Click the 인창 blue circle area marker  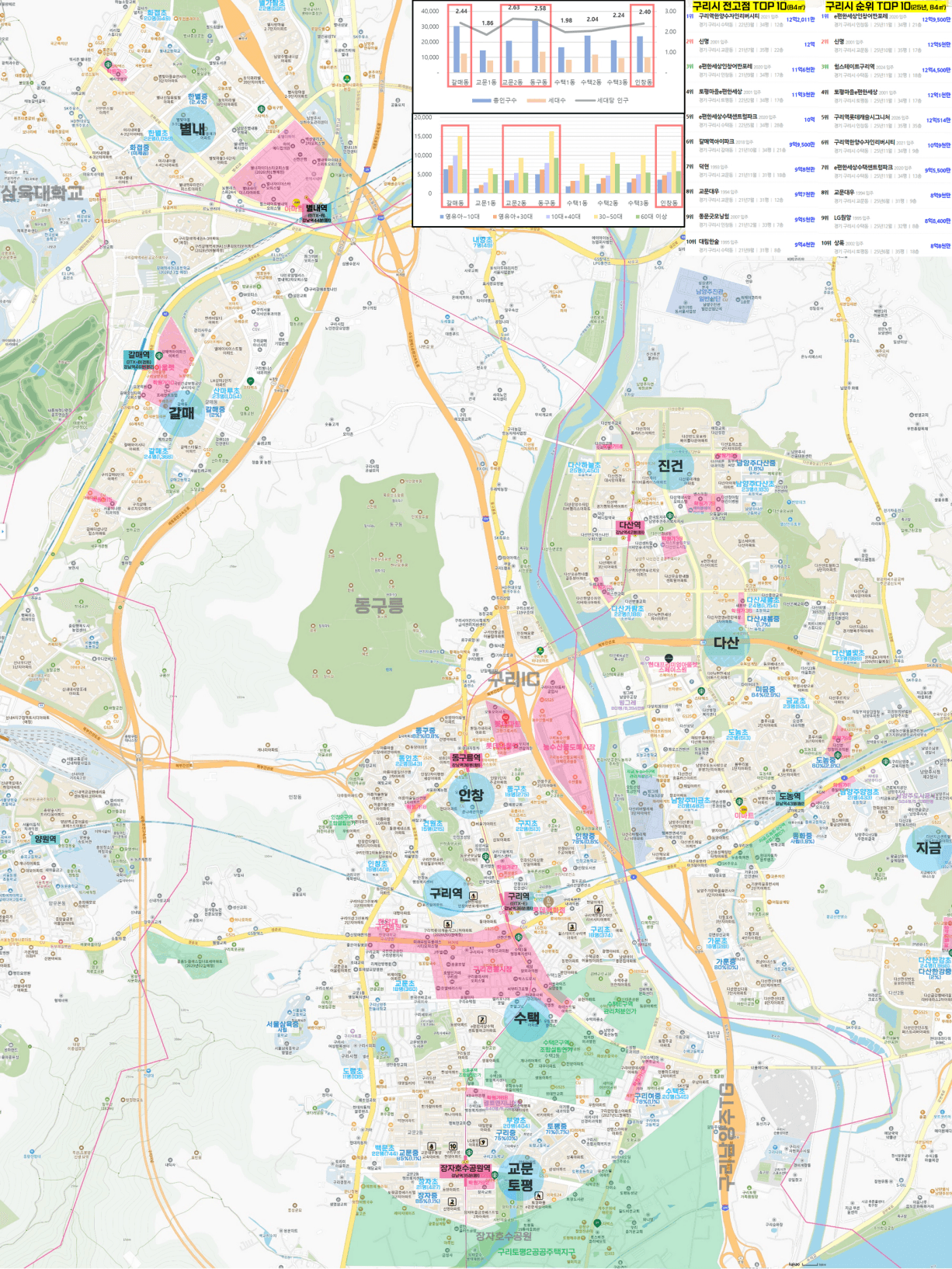point(471,794)
